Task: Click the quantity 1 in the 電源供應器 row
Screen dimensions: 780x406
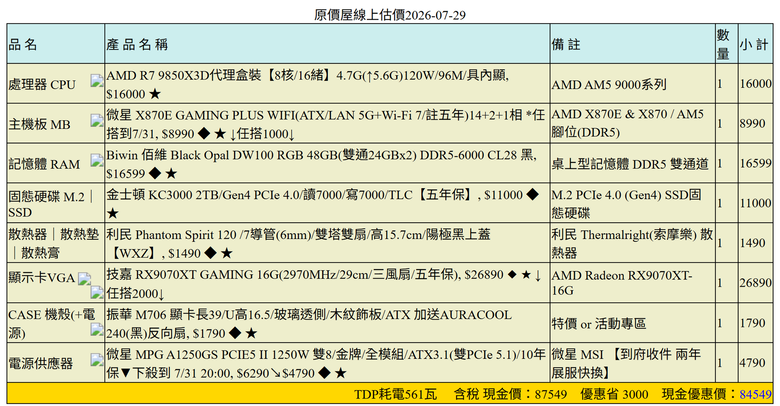Action: [x=719, y=363]
